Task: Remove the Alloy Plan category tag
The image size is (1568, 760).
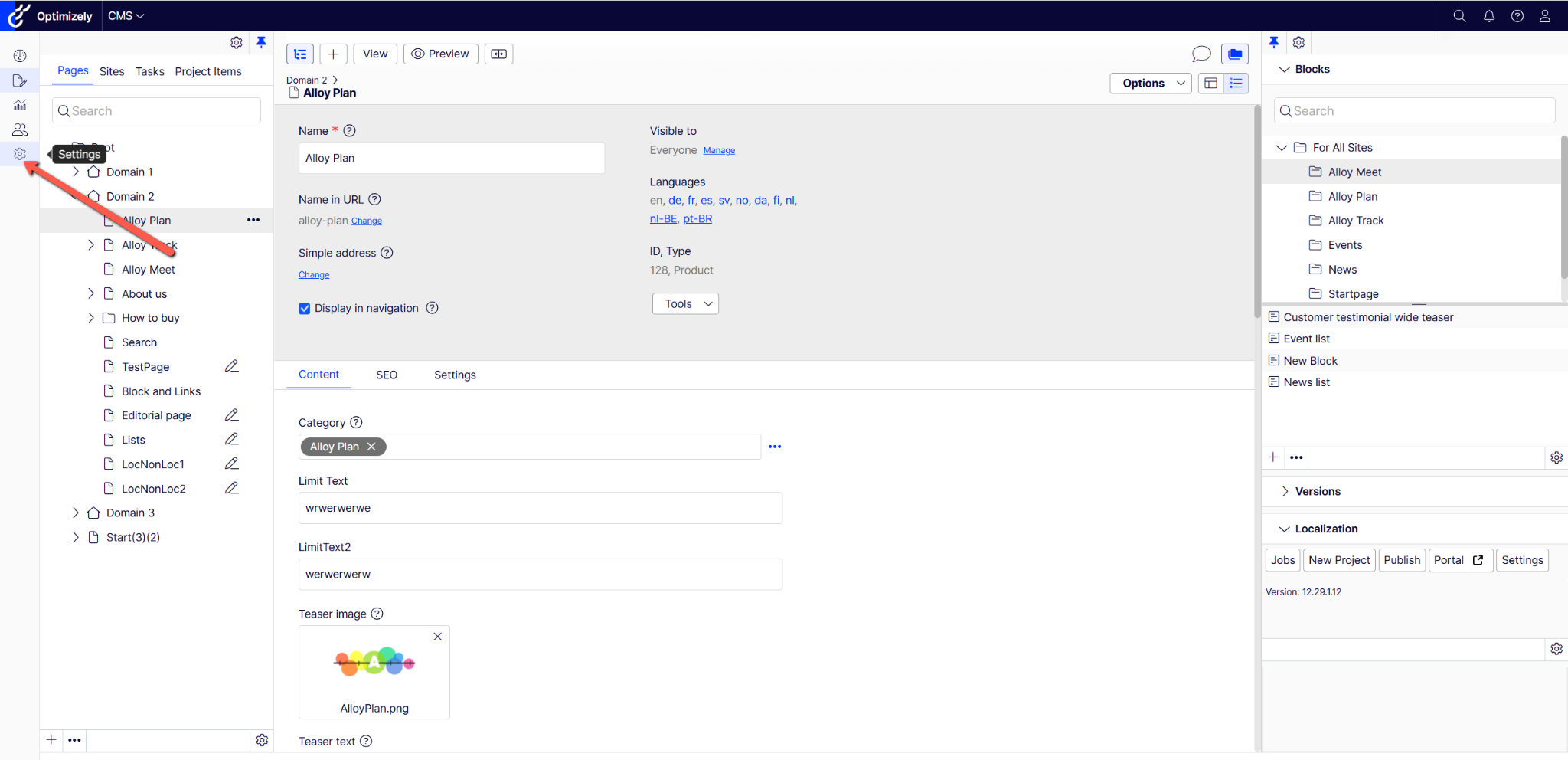Action: [x=371, y=447]
